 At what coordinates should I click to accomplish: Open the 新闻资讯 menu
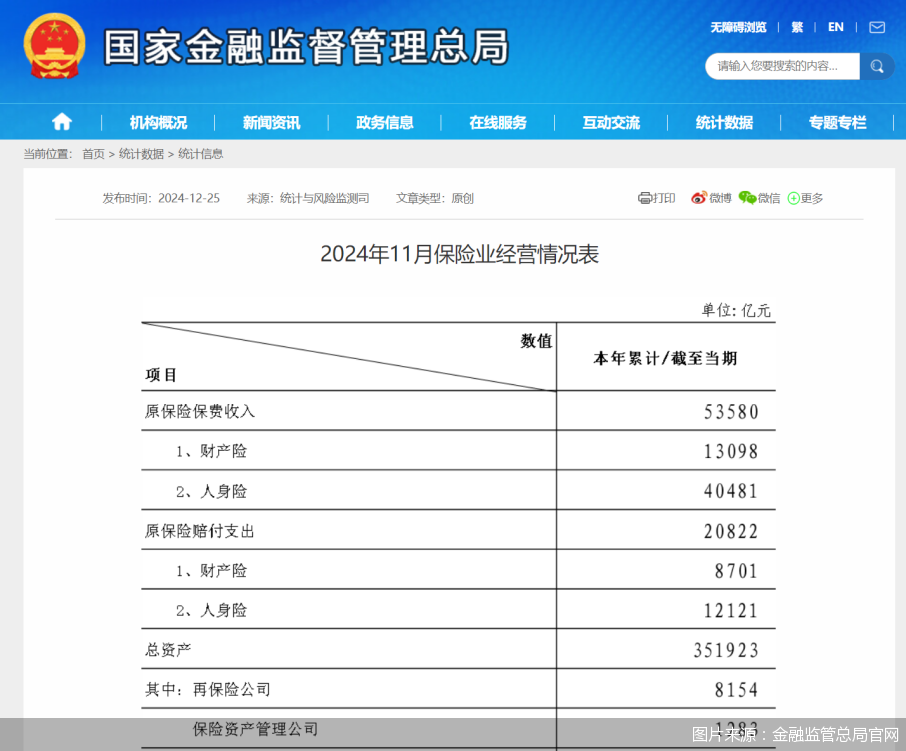[x=271, y=122]
